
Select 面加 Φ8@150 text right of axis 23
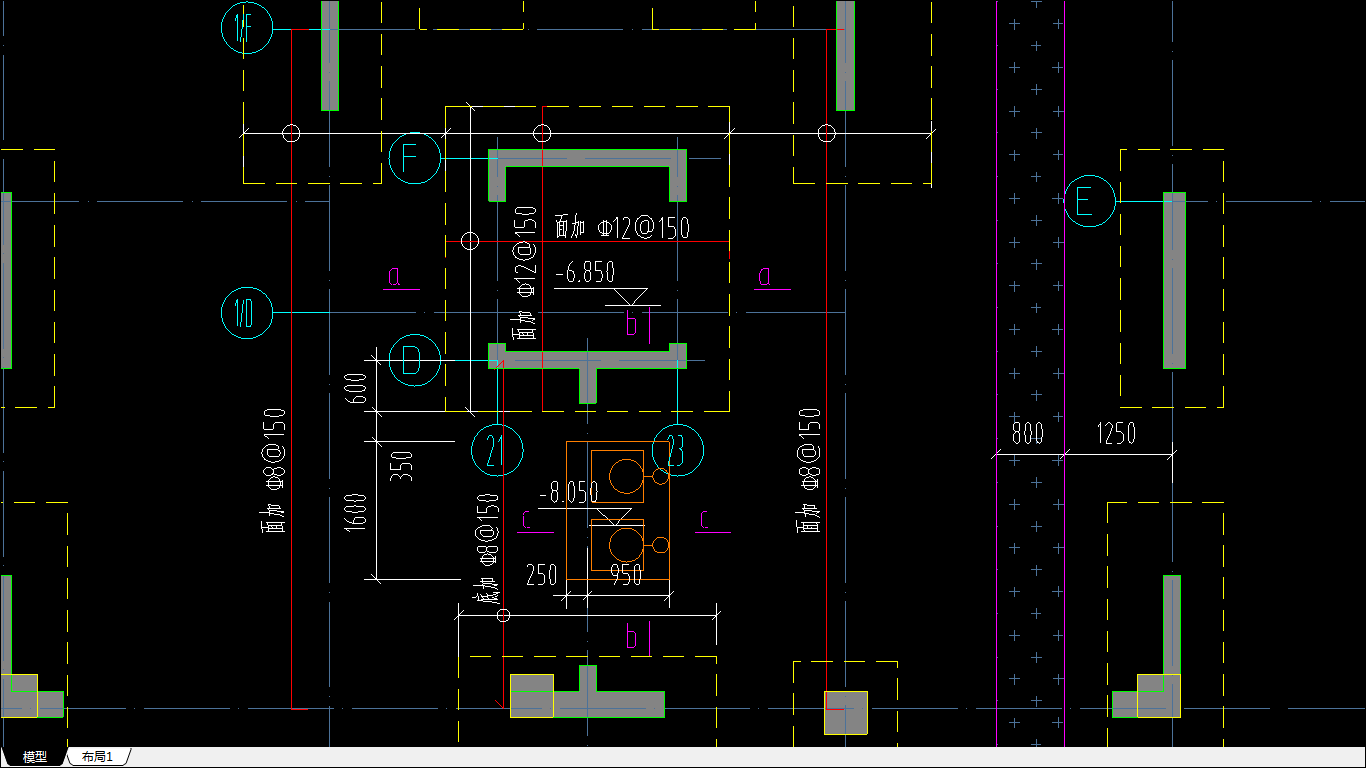[809, 469]
